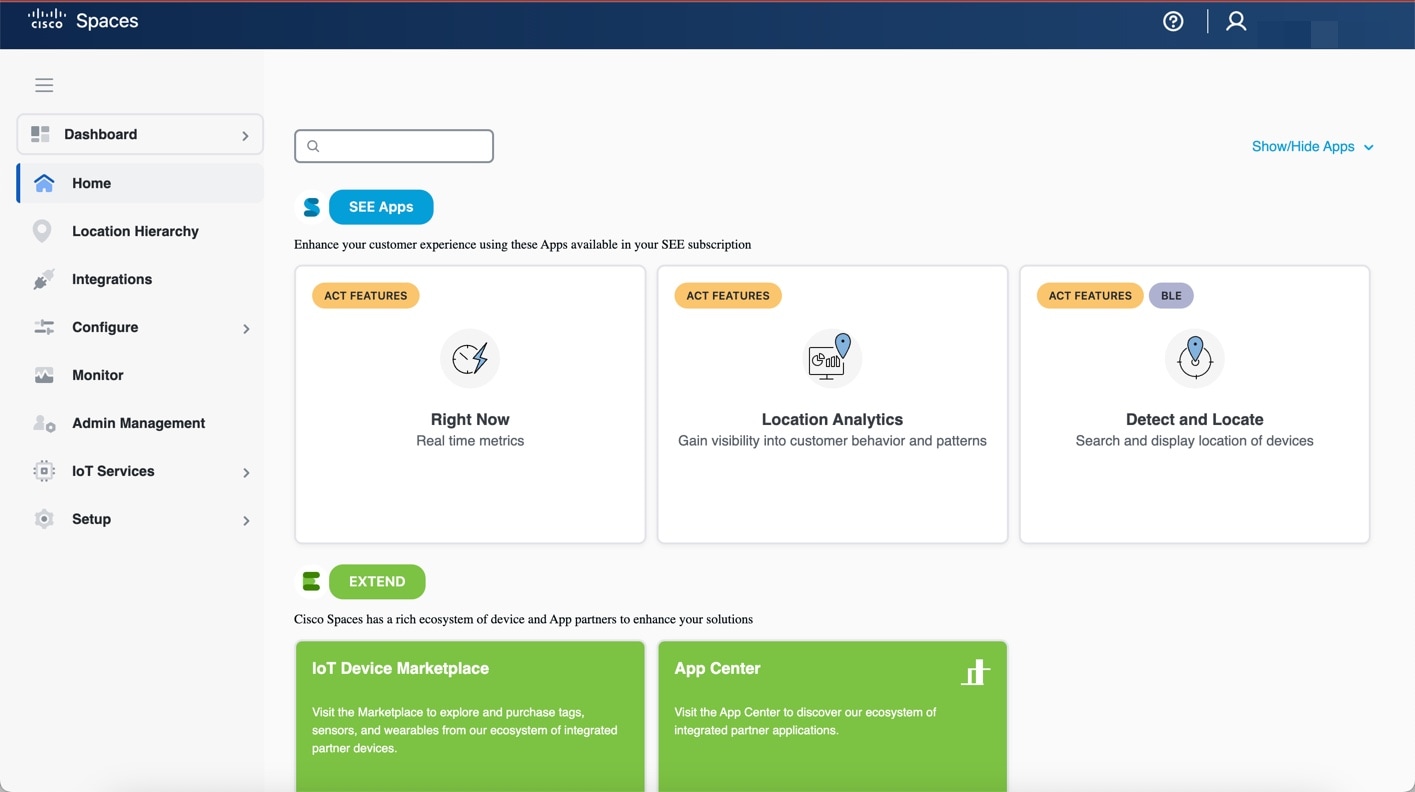Click the Configure label in sidebar
The image size is (1415, 792).
pyautogui.click(x=105, y=327)
